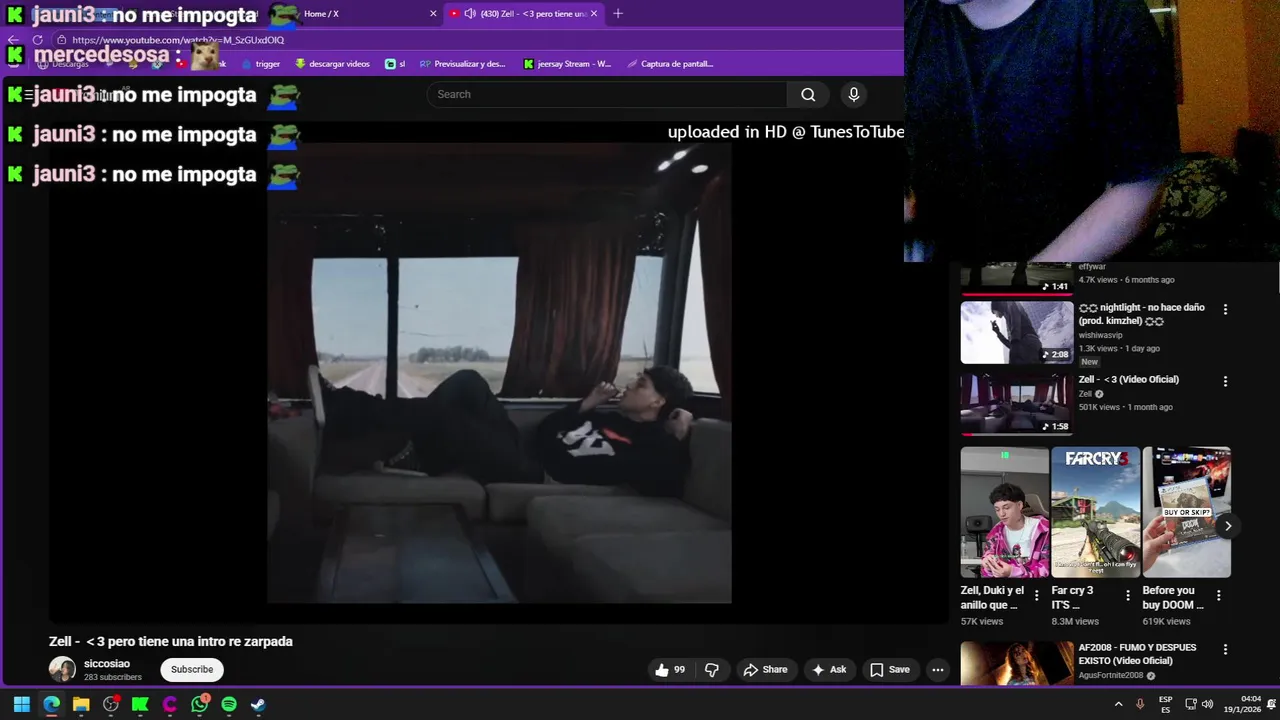The width and height of the screenshot is (1280, 720).
Task: Dislike the video with thumbs down
Action: 712,670
